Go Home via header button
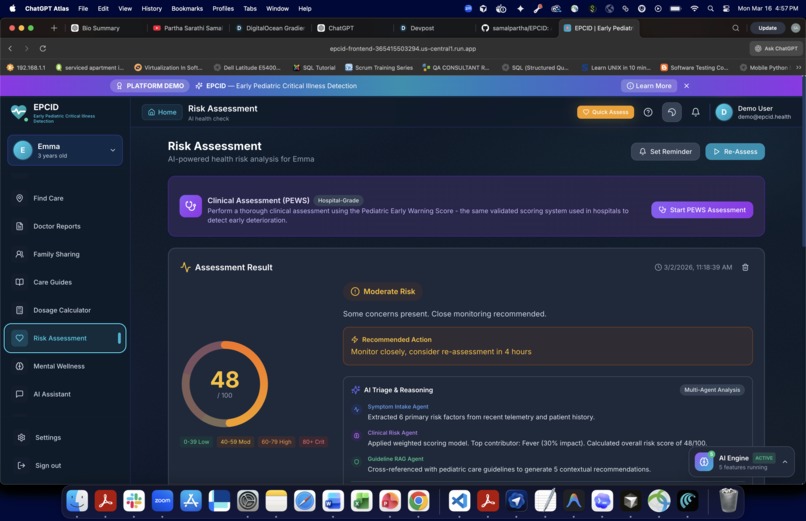The height and width of the screenshot is (521, 806). [162, 112]
